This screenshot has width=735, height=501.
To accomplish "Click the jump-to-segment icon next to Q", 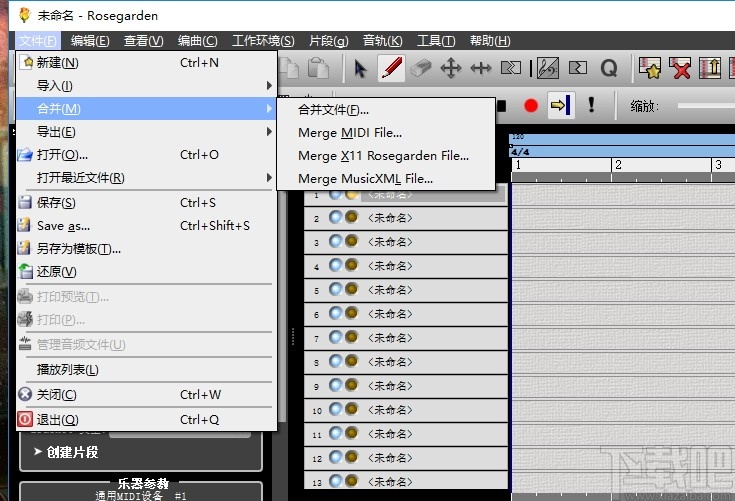I will click(x=578, y=68).
